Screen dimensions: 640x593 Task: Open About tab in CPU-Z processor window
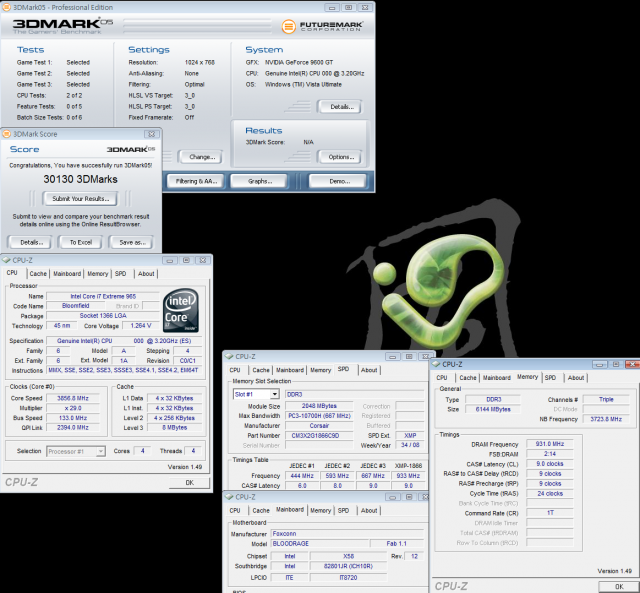(146, 274)
